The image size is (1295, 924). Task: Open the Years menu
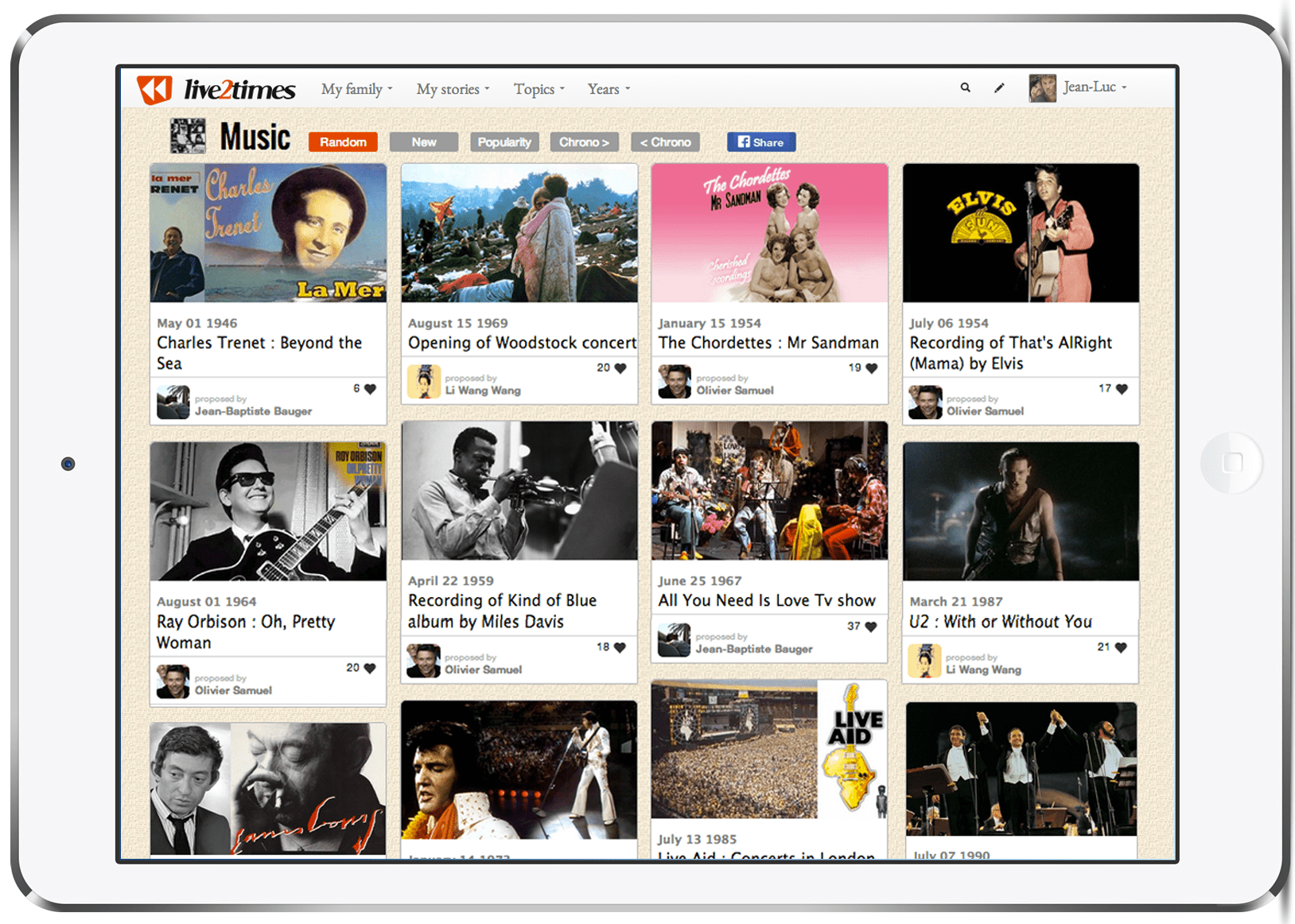tap(609, 89)
